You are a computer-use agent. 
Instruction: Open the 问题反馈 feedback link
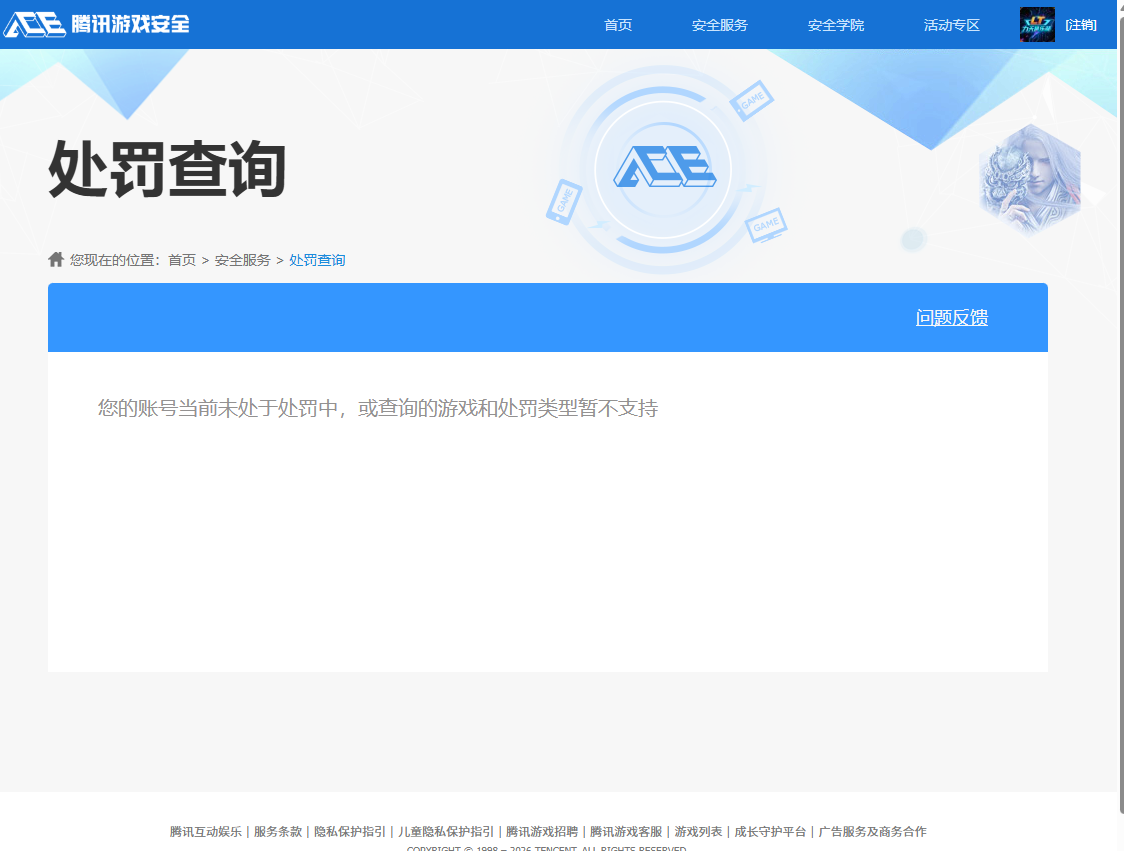click(952, 317)
